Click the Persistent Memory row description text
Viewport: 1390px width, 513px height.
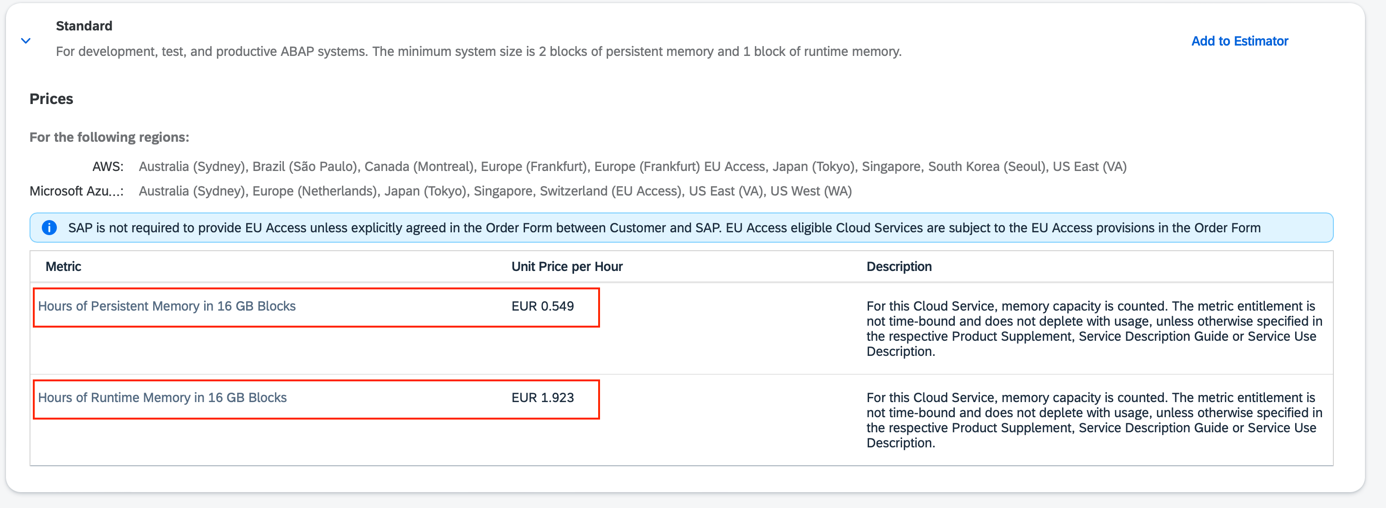(1094, 329)
